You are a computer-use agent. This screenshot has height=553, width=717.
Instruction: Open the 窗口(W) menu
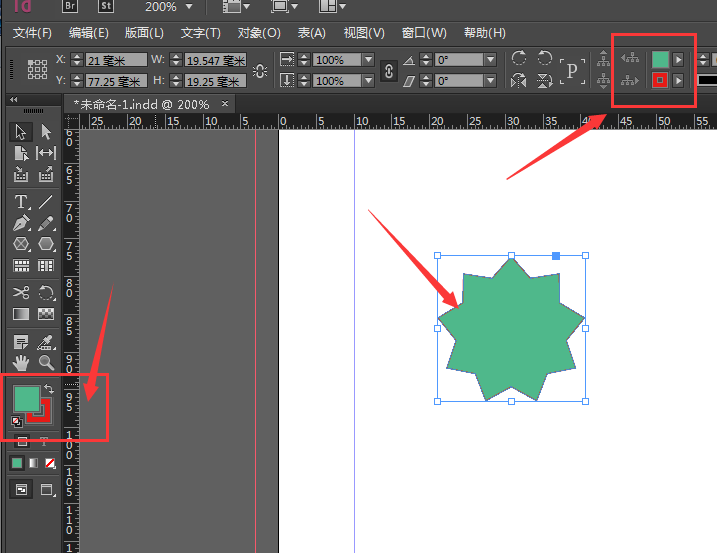click(x=424, y=33)
